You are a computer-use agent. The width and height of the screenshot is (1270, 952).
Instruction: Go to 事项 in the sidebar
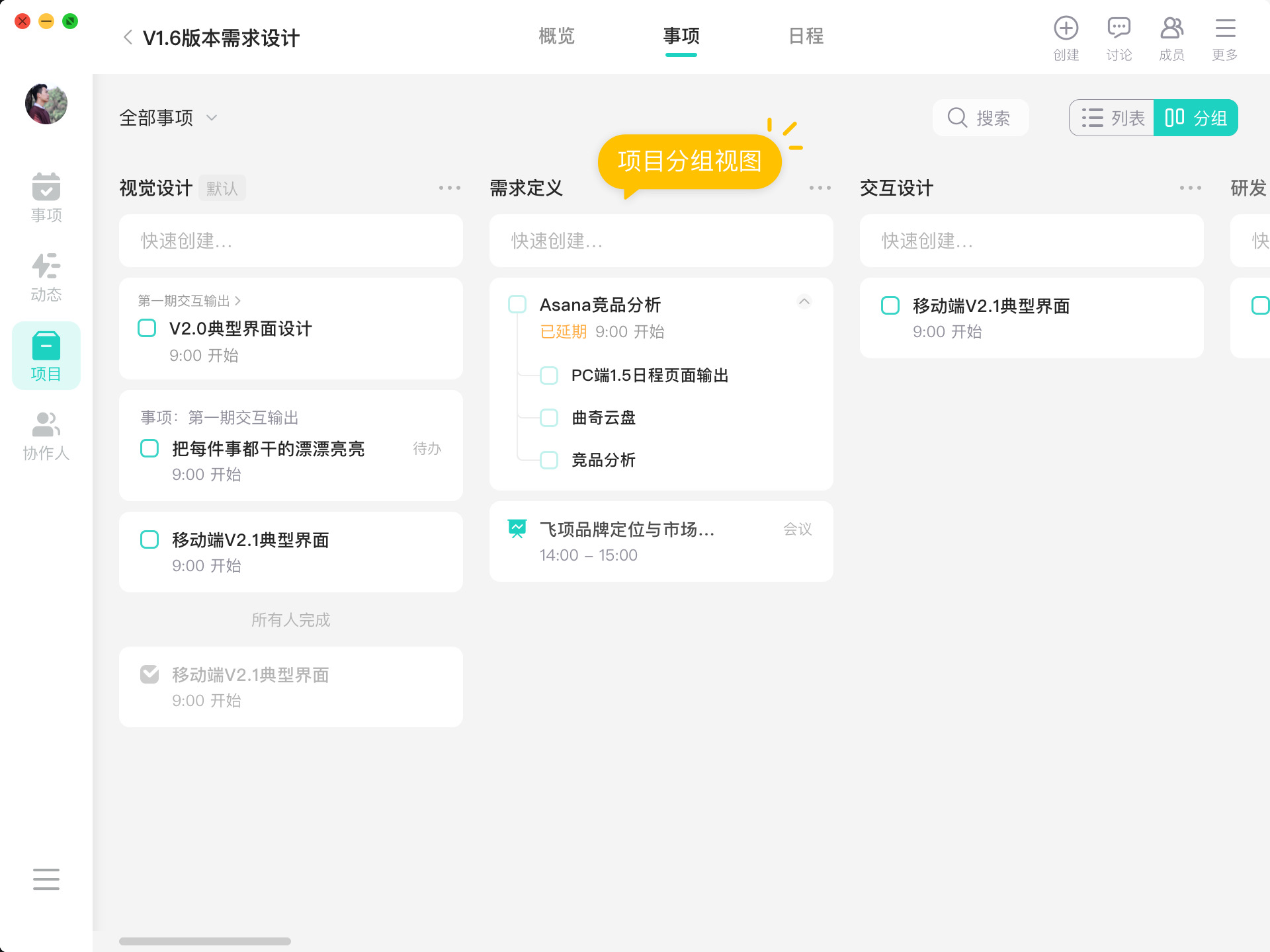(x=46, y=197)
